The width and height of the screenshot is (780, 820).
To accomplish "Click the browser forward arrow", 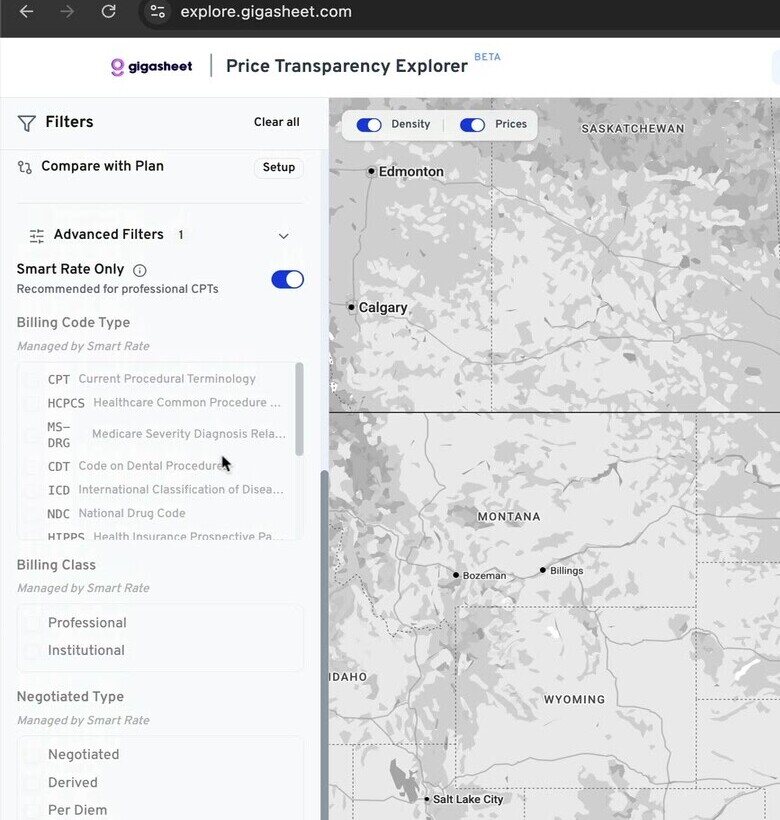I will pyautogui.click(x=67, y=12).
